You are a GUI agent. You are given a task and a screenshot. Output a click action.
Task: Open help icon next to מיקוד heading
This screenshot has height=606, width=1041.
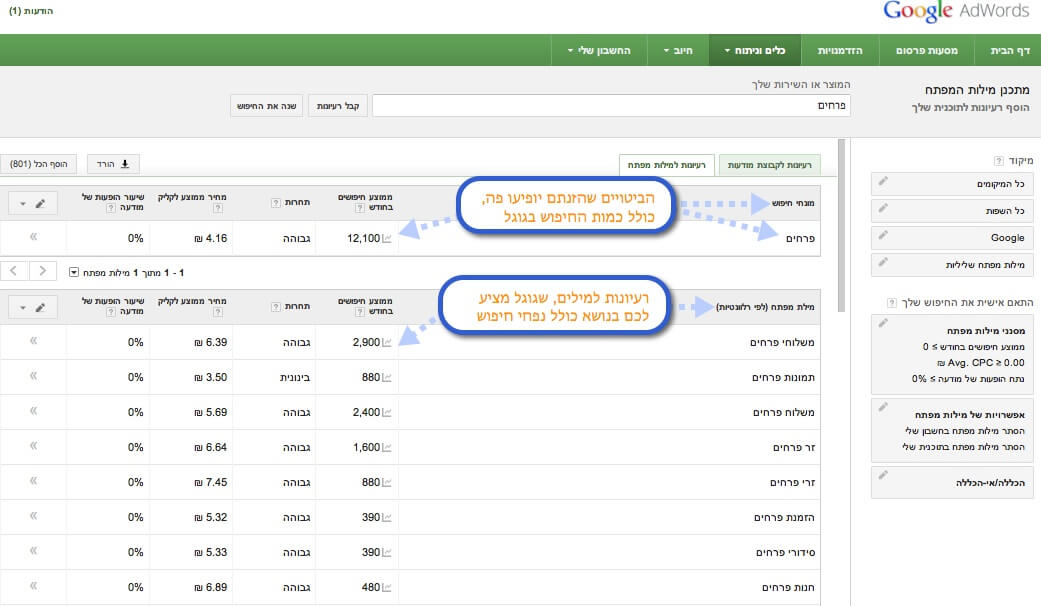tap(997, 160)
